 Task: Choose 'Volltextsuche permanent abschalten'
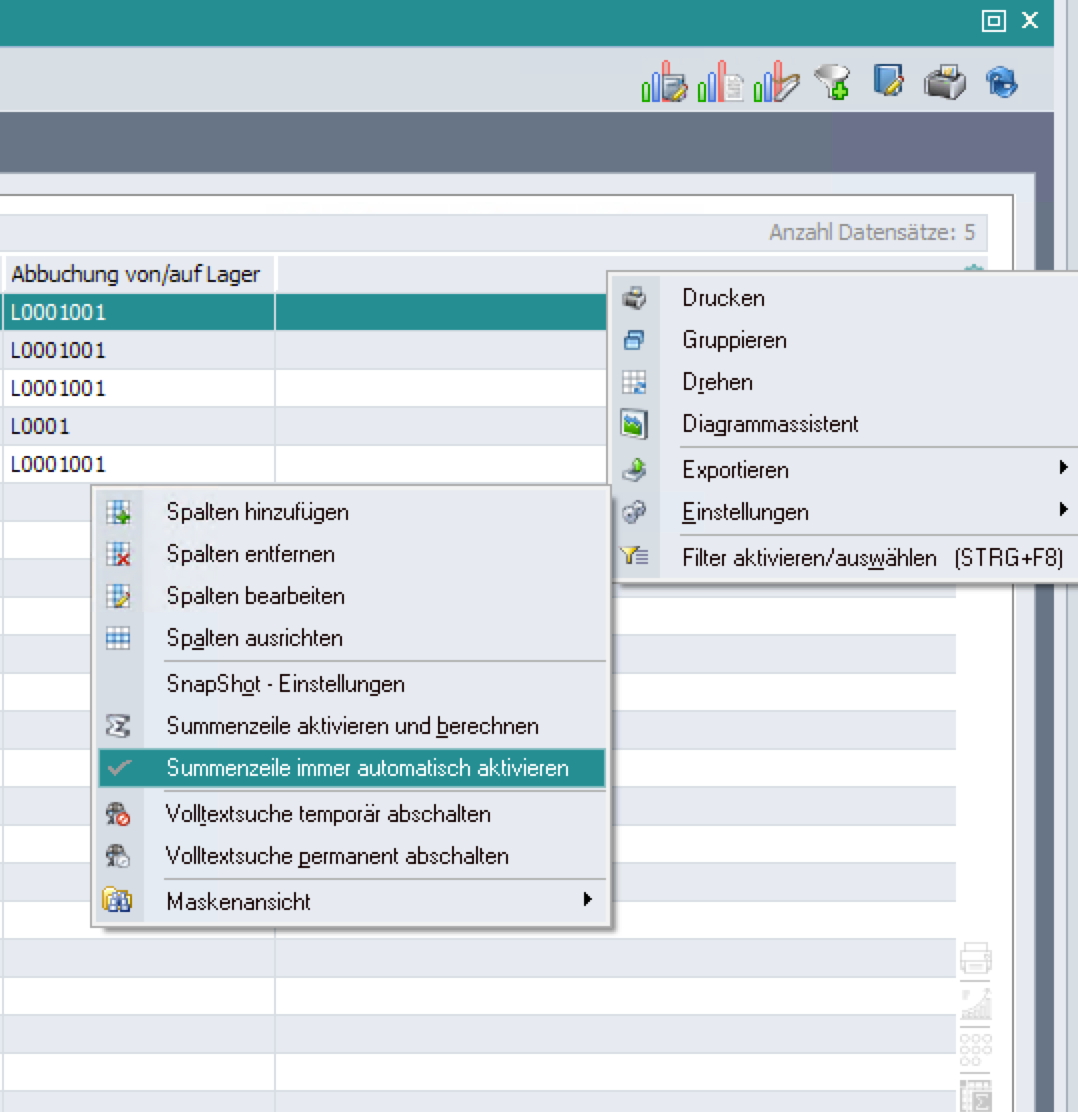pyautogui.click(x=337, y=856)
